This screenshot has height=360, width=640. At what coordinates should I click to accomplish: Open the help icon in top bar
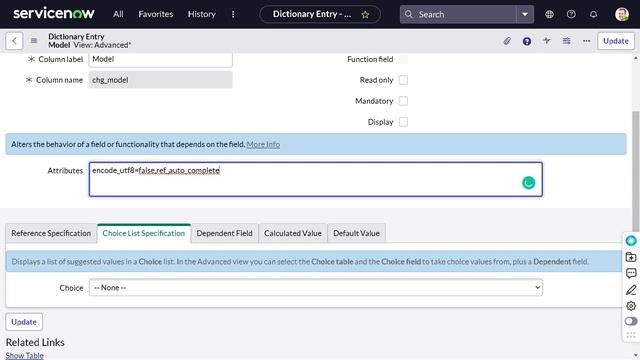[571, 14]
